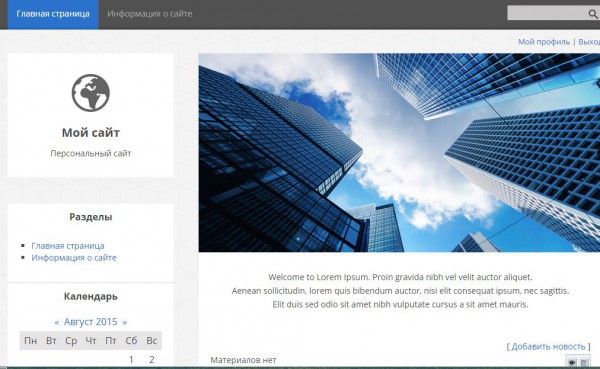Click the grid icon beside the eye
600x369 pixels.
coord(584,362)
